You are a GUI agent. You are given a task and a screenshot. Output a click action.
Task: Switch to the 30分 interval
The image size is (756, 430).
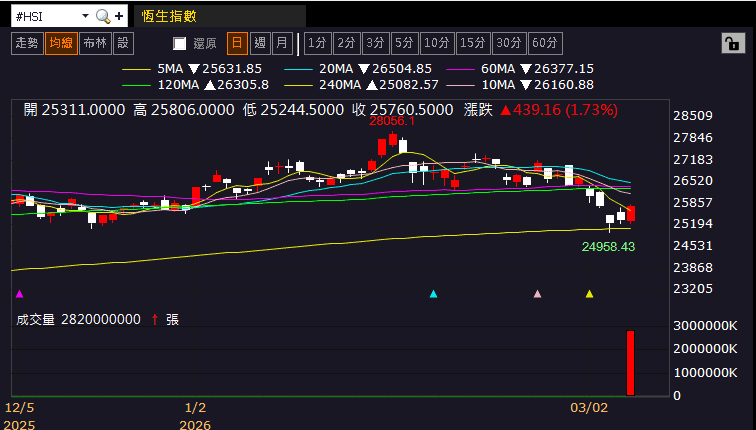pos(509,43)
